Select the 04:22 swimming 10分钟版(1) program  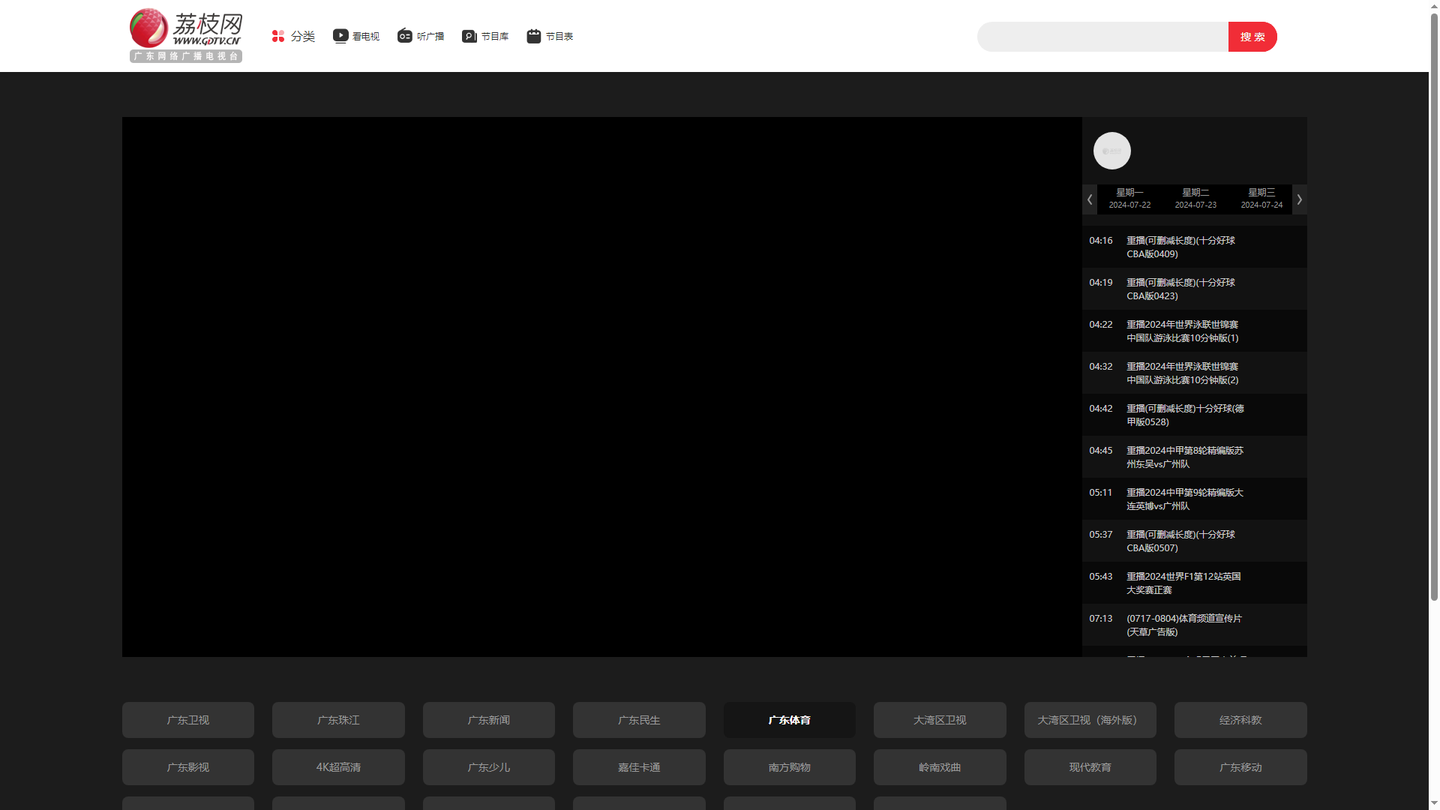tap(1194, 331)
